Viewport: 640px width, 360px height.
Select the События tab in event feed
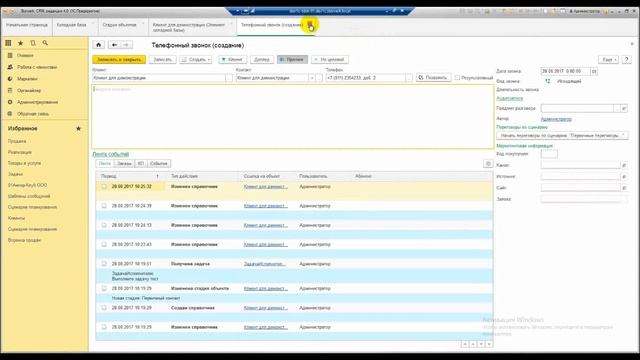pos(159,164)
